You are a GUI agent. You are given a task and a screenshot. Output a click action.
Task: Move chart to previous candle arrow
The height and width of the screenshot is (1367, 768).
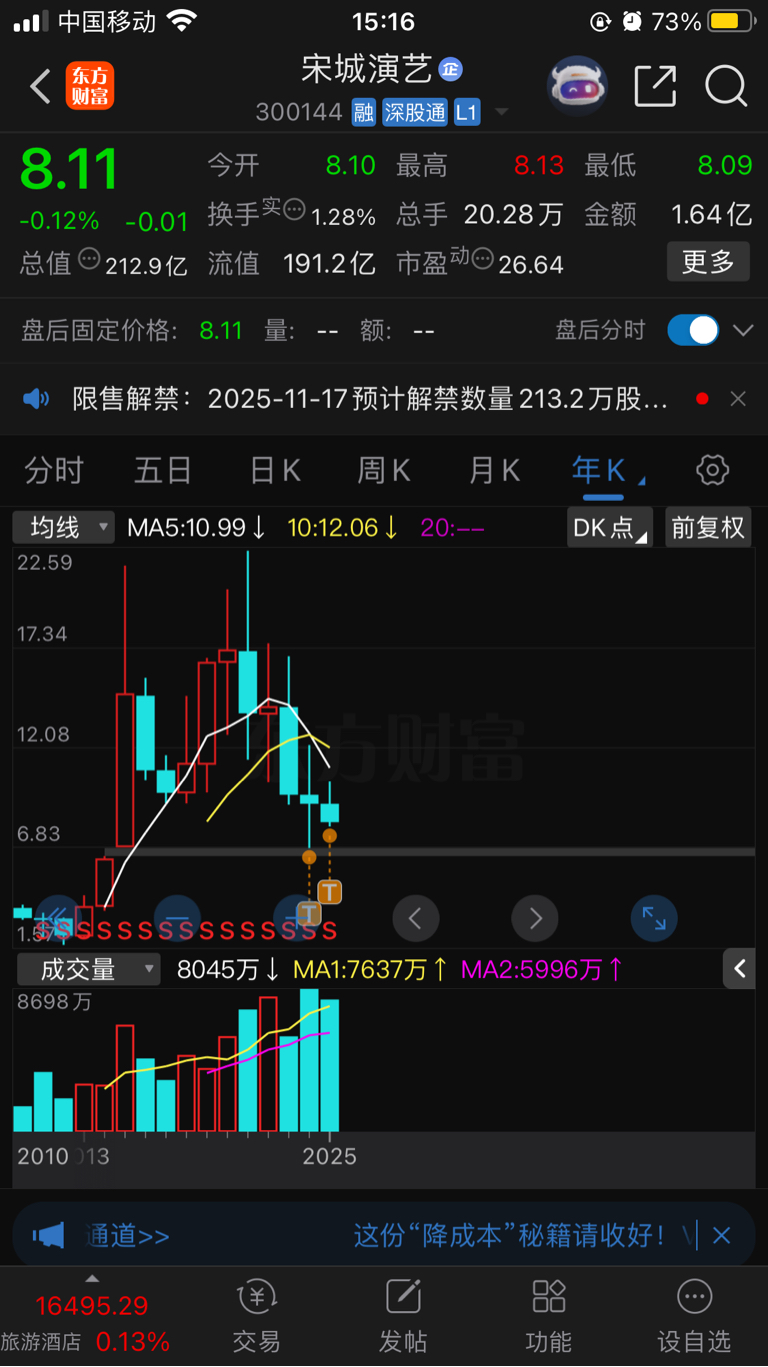point(416,917)
